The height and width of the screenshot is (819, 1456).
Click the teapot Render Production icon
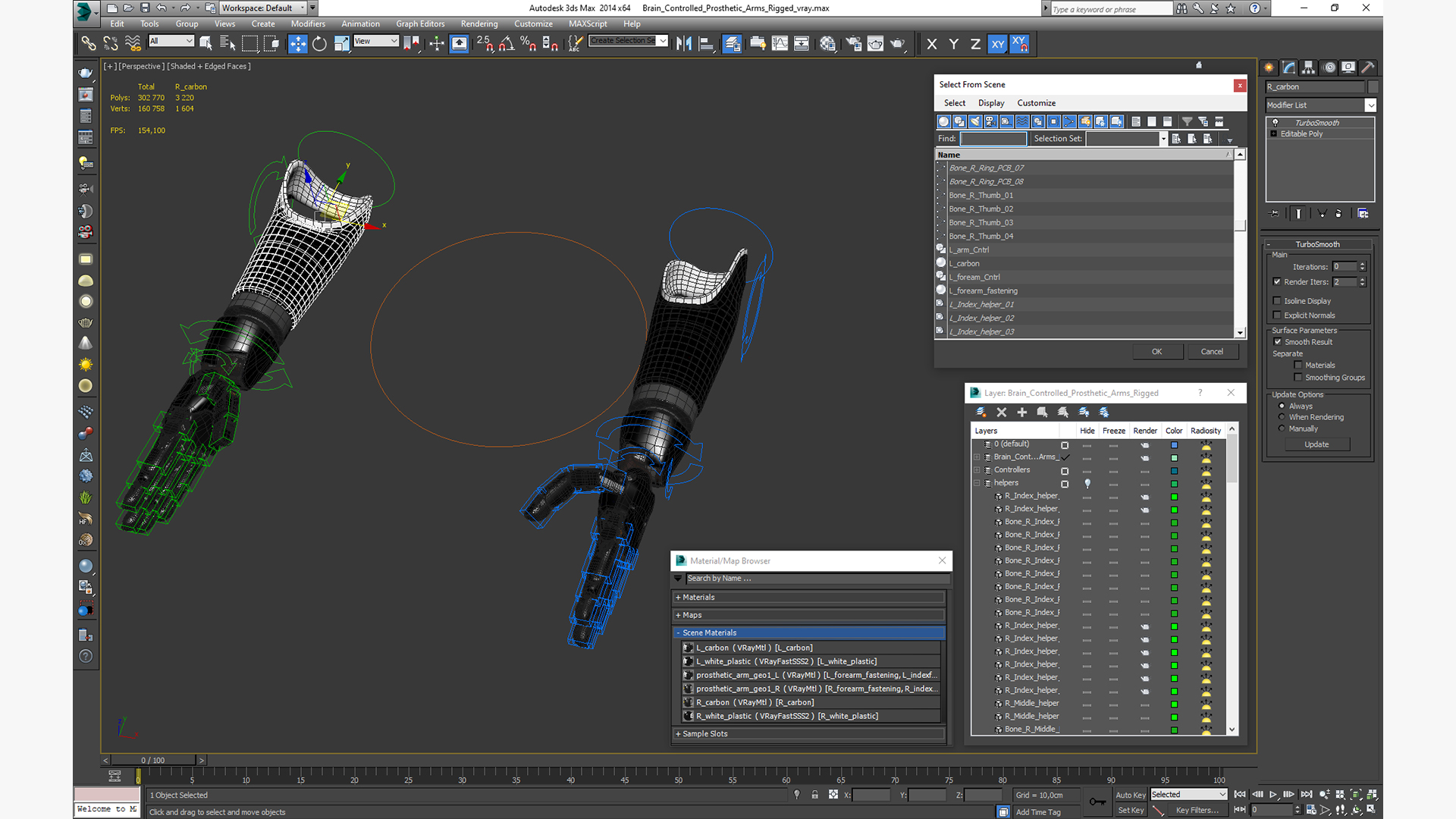pyautogui.click(x=897, y=44)
